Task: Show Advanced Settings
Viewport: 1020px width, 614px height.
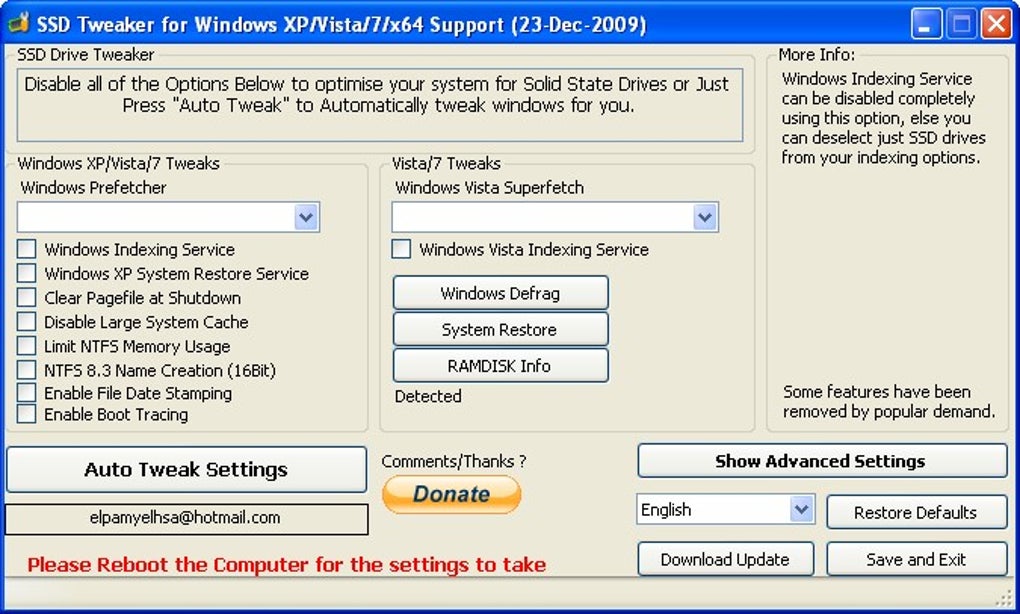Action: 822,460
